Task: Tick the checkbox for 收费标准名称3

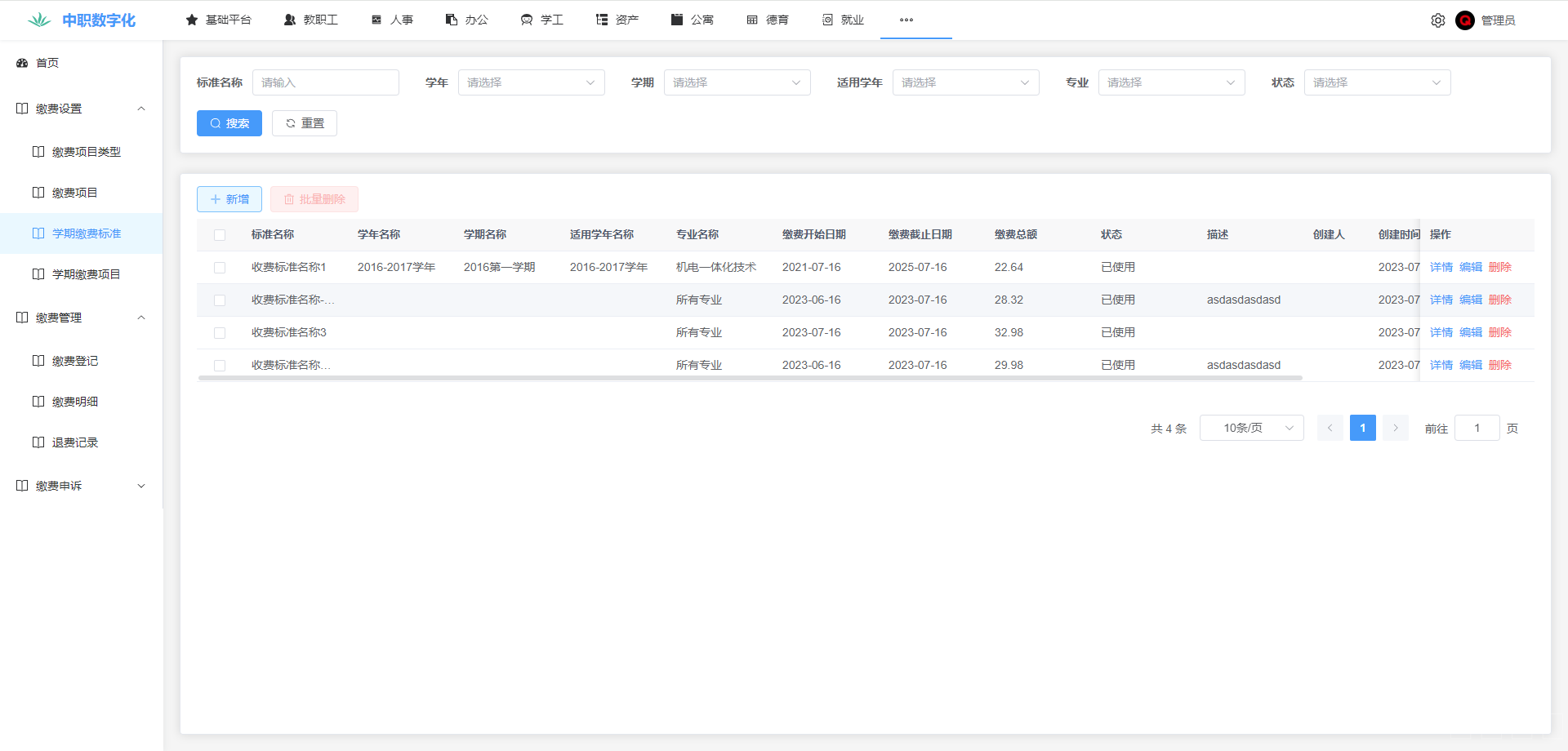Action: (220, 333)
